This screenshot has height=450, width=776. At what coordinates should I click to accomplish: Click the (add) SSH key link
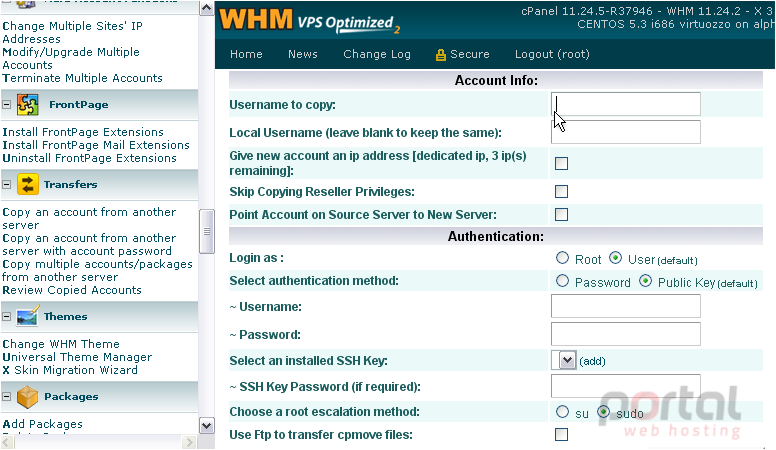tap(592, 361)
